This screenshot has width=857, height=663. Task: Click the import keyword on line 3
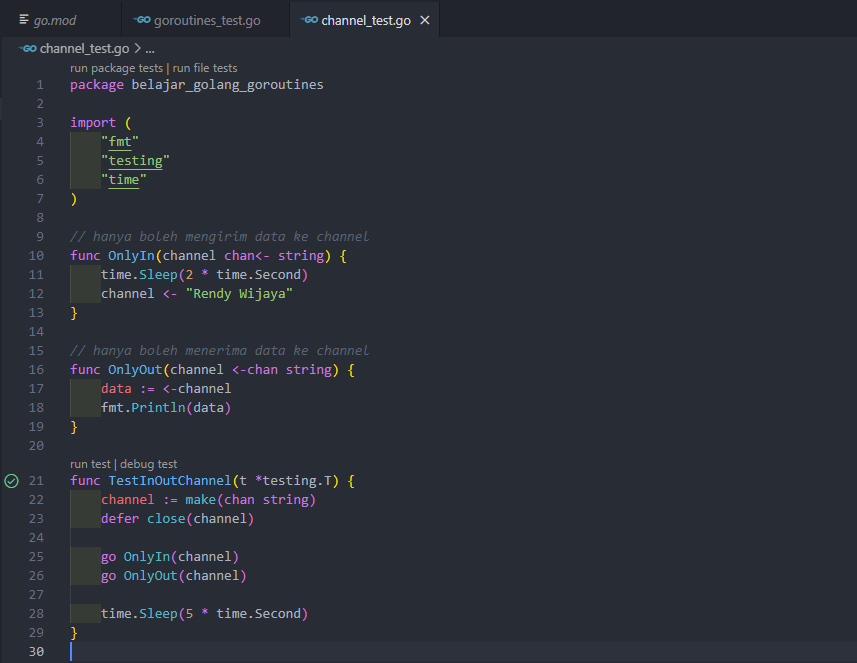coord(93,123)
